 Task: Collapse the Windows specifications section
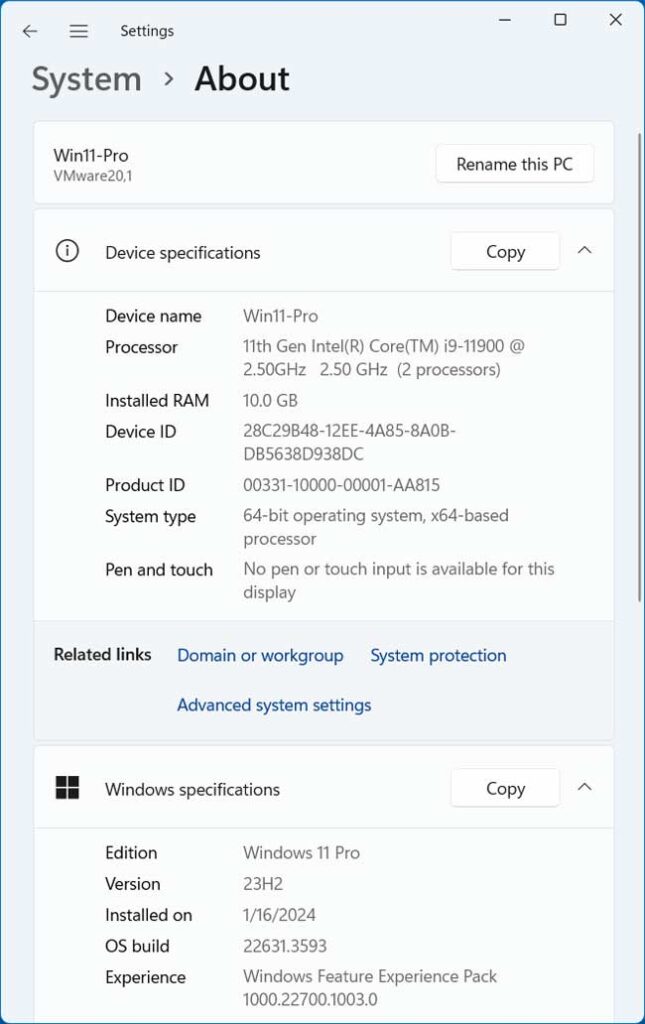tap(585, 787)
